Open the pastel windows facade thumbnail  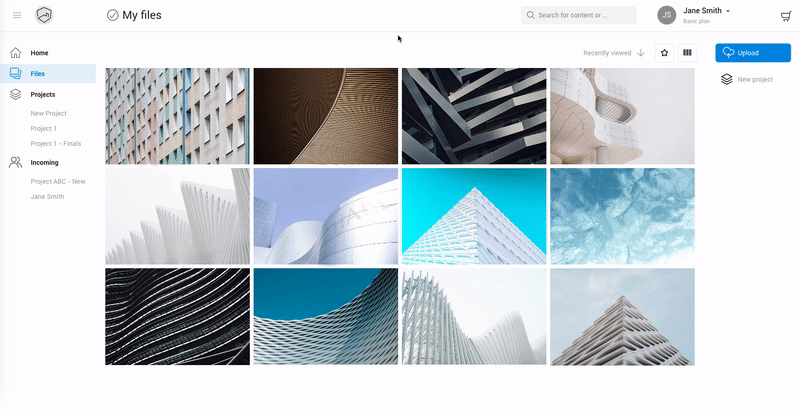pos(178,116)
